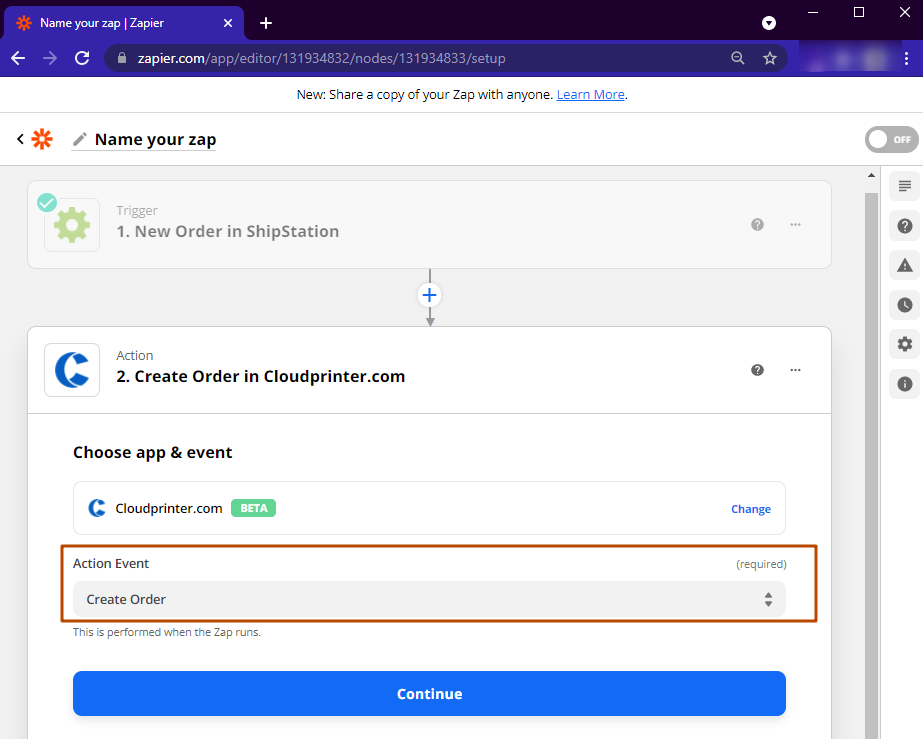
Task: Click the BETA badge next to Cloudprinter.com
Action: [254, 508]
